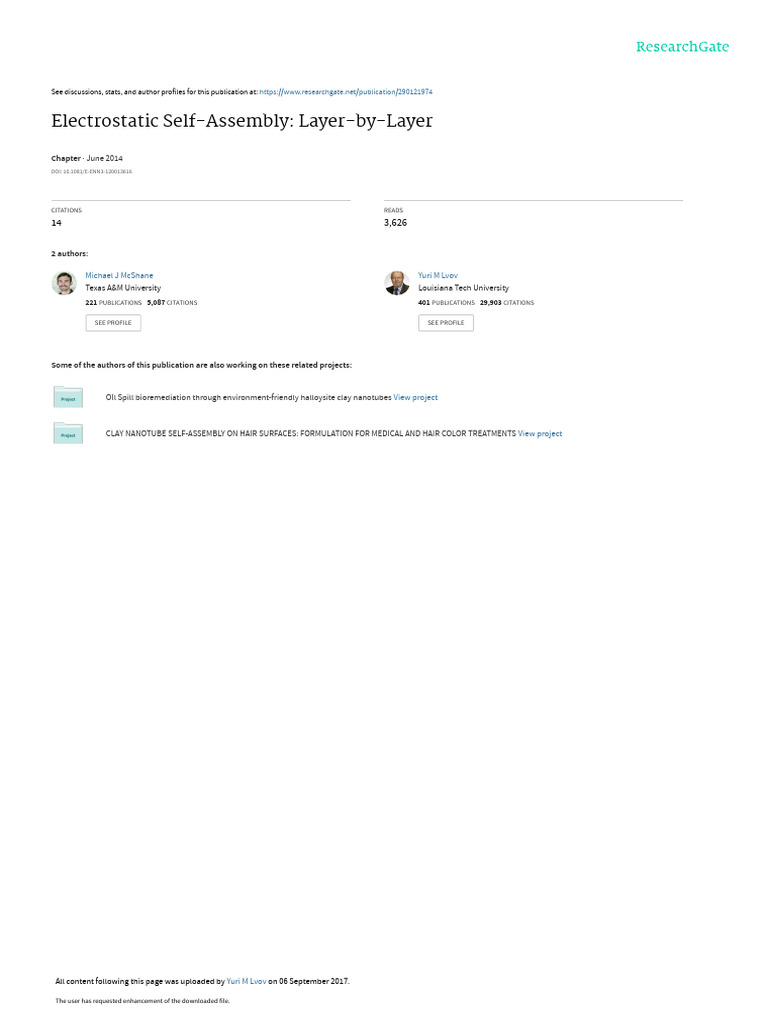Open View project link for Clay Nanotube hair treatments

539,434
